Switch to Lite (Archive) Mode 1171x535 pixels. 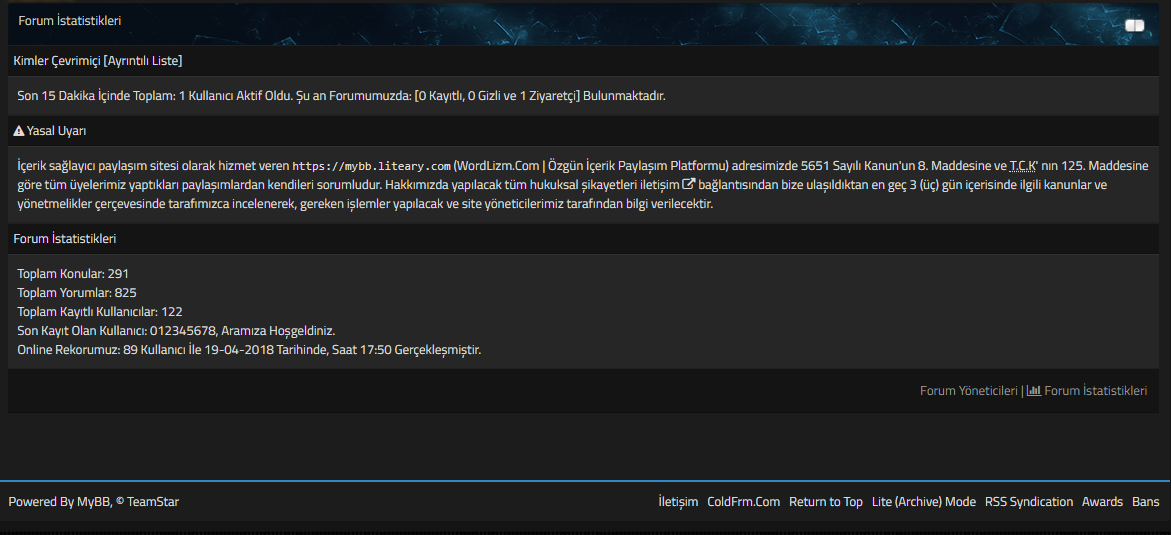coord(923,502)
